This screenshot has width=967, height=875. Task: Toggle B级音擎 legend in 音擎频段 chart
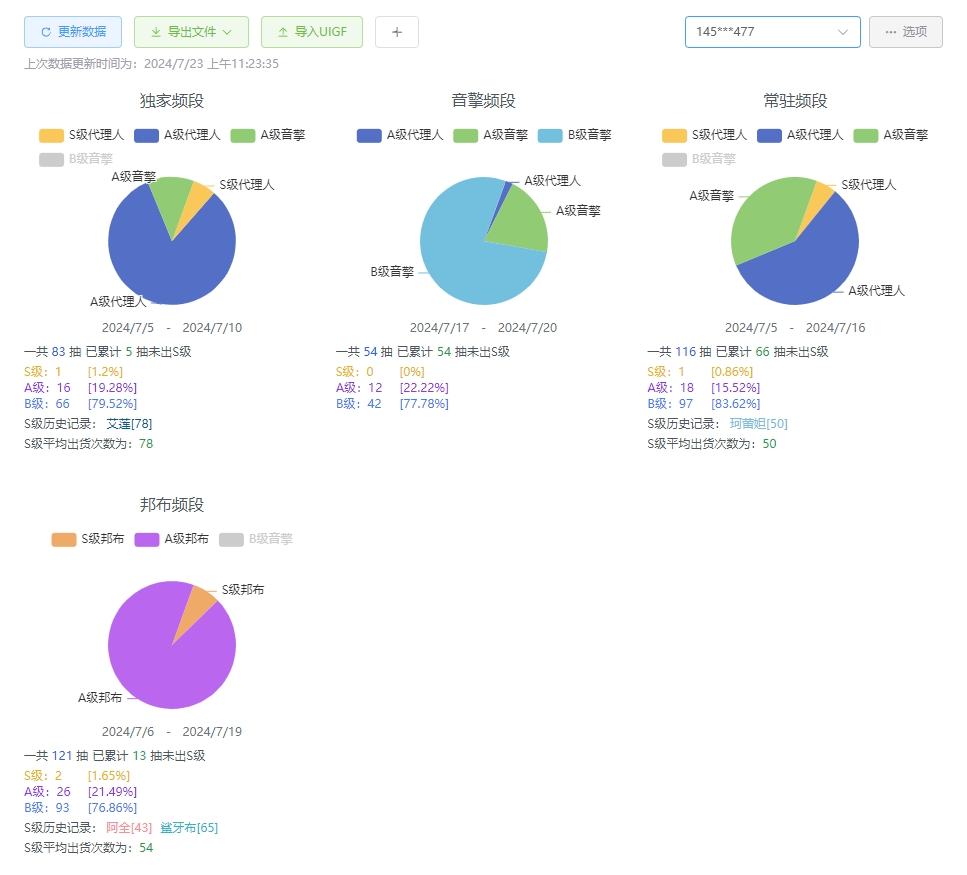point(574,135)
